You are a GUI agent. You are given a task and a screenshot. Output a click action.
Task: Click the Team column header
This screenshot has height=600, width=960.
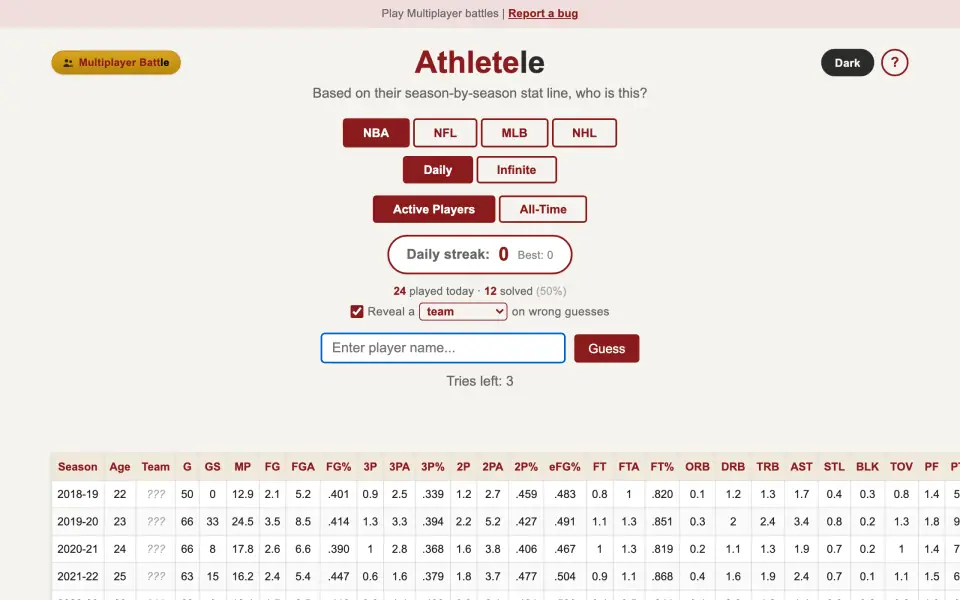pyautogui.click(x=156, y=467)
